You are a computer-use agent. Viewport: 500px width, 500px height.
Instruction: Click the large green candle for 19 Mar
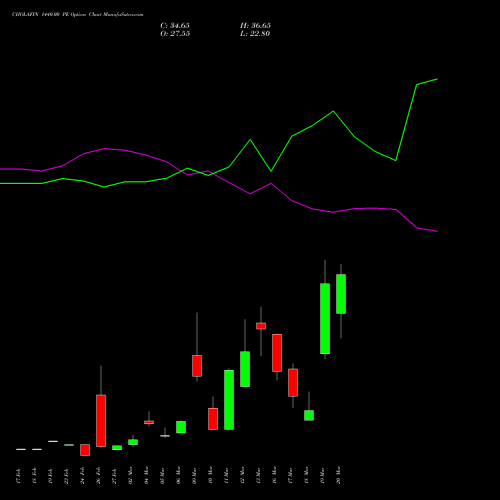[x=325, y=319]
